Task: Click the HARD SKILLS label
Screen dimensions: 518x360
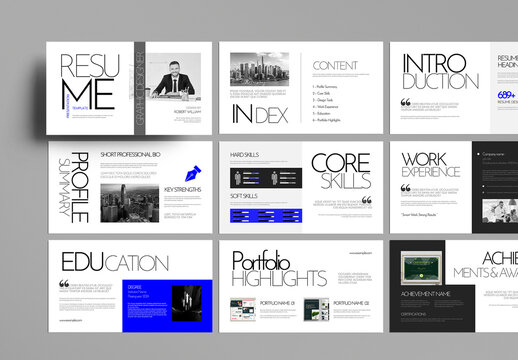Action: coord(244,155)
